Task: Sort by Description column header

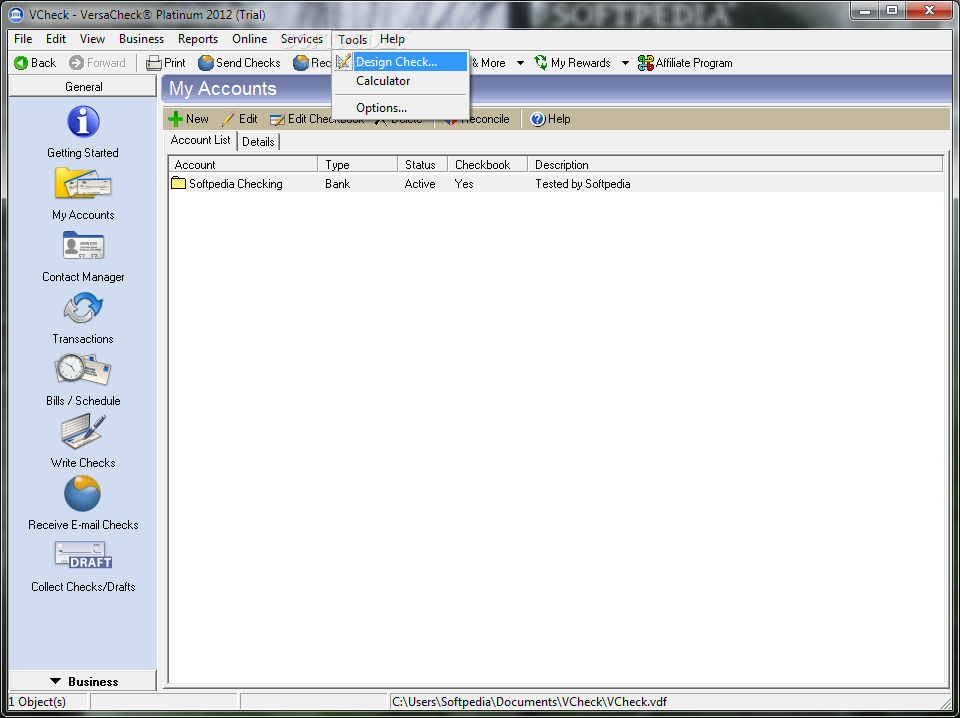Action: click(735, 165)
